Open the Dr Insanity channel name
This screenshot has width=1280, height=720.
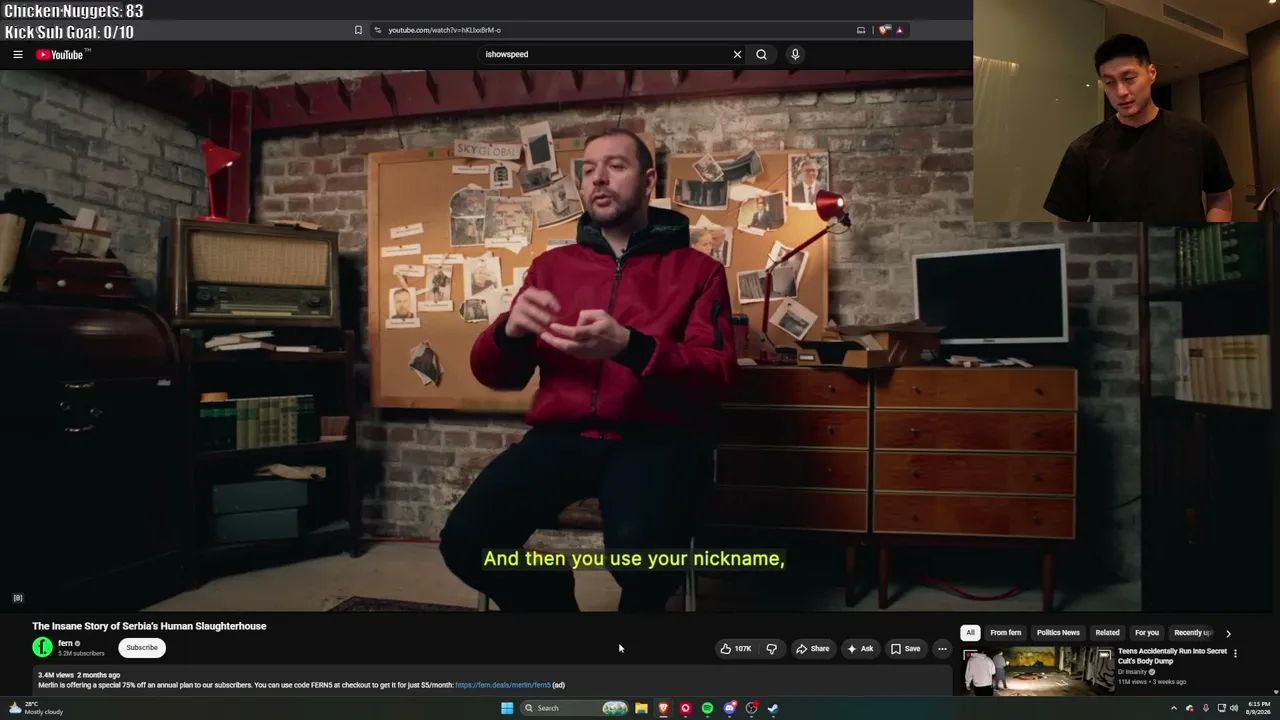click(1132, 672)
